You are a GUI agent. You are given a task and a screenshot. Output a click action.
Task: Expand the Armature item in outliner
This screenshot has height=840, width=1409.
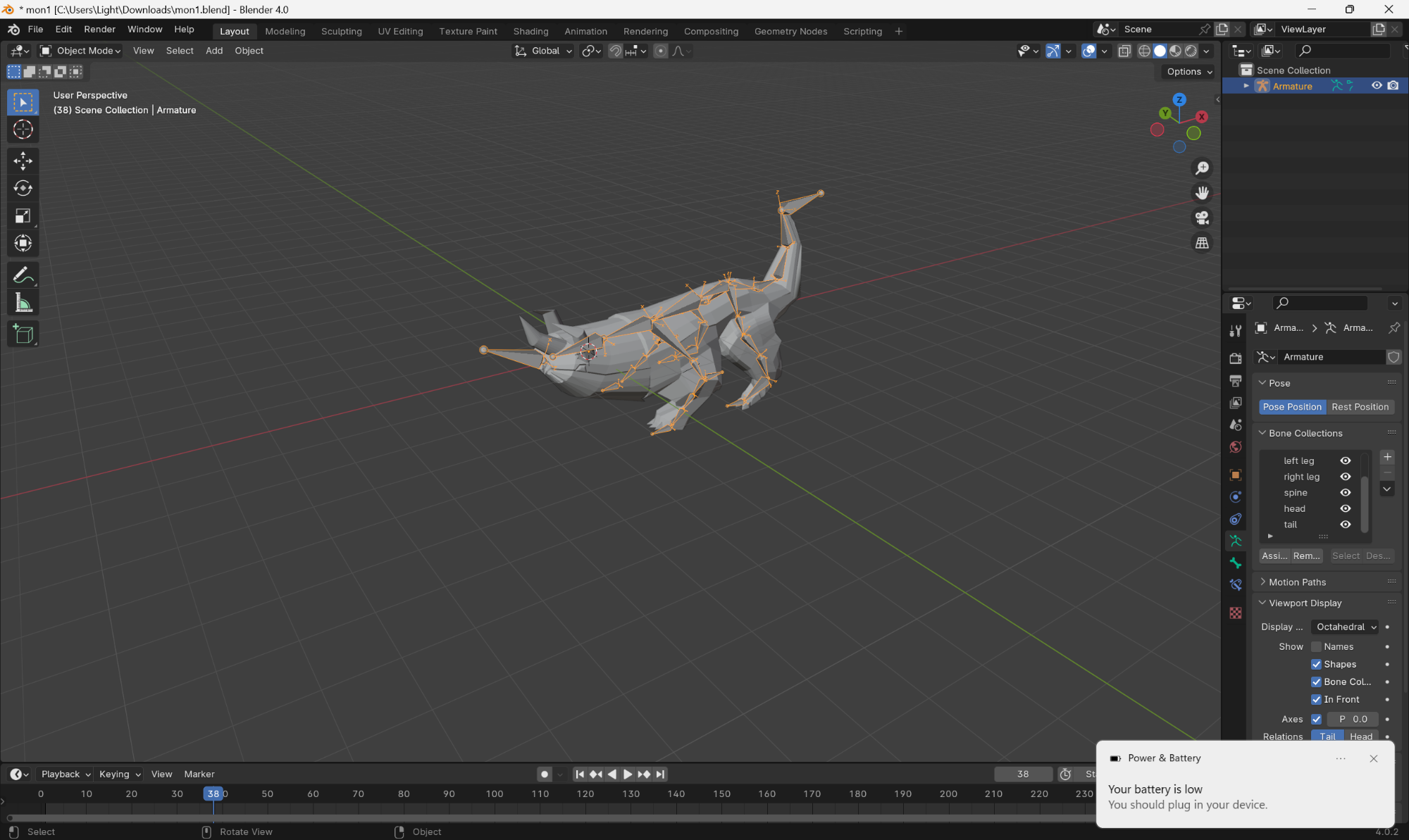pyautogui.click(x=1246, y=86)
